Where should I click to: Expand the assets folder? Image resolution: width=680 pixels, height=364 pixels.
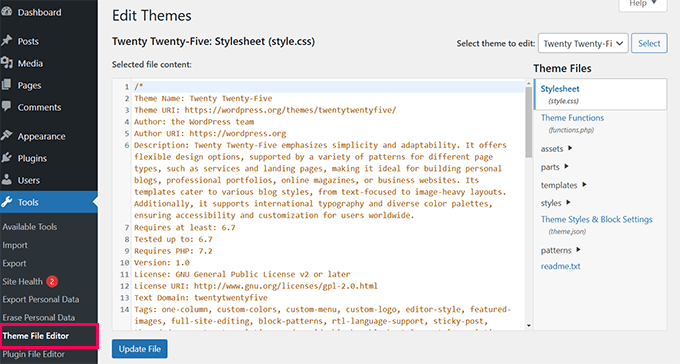(556, 149)
